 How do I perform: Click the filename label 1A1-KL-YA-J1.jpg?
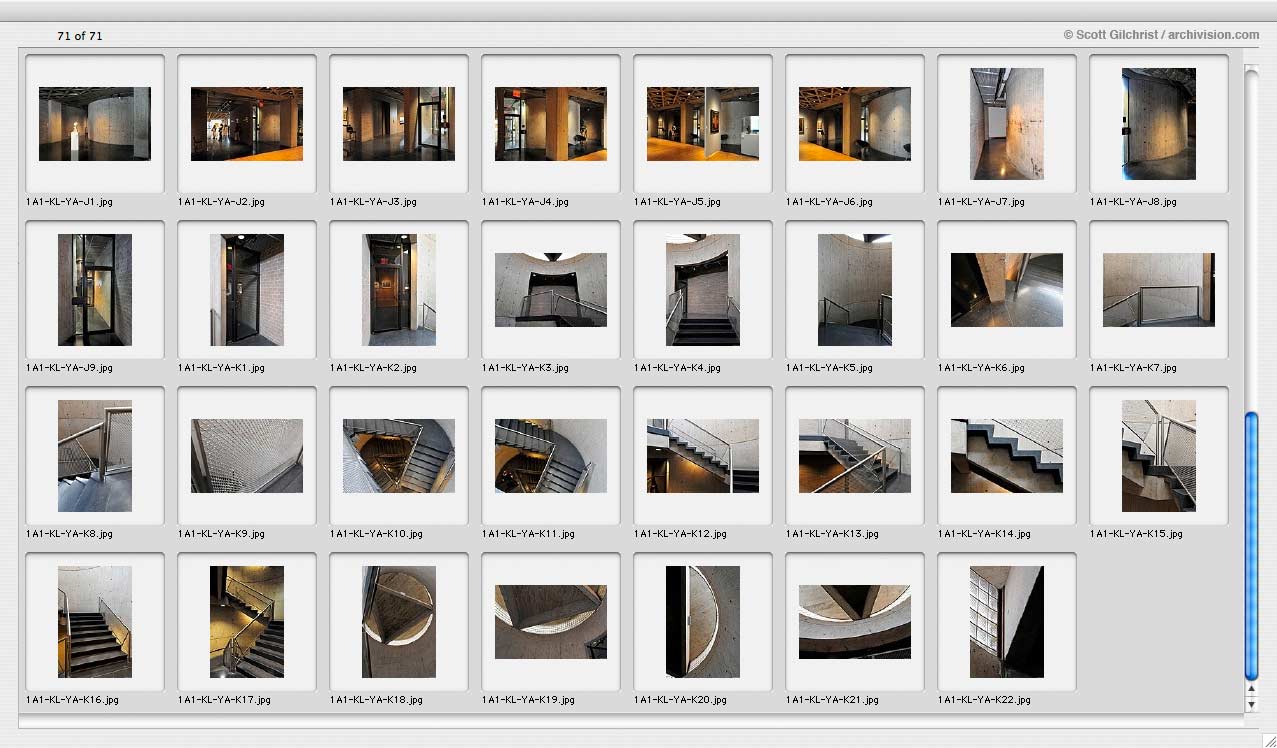click(x=69, y=202)
